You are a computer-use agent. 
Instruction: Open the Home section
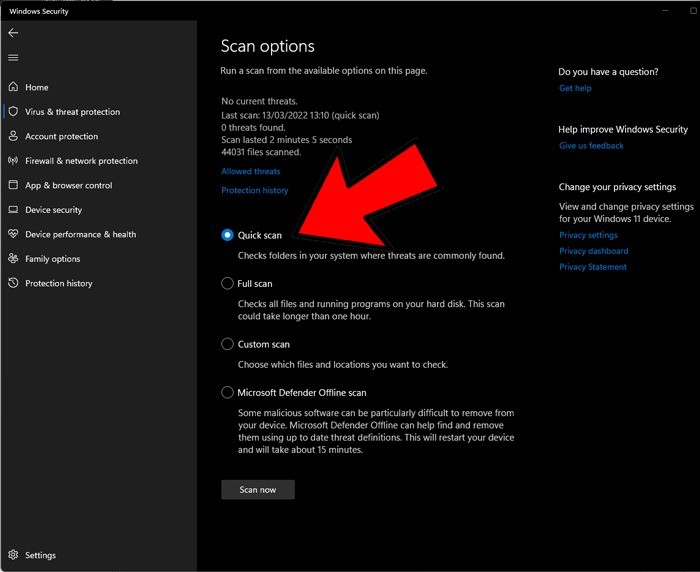pyautogui.click(x=37, y=87)
